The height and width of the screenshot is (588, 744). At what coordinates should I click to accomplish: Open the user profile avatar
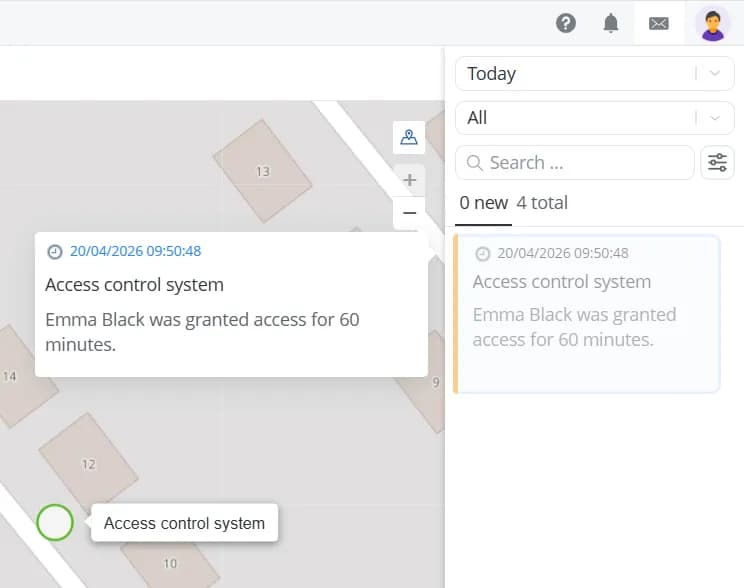click(x=713, y=24)
